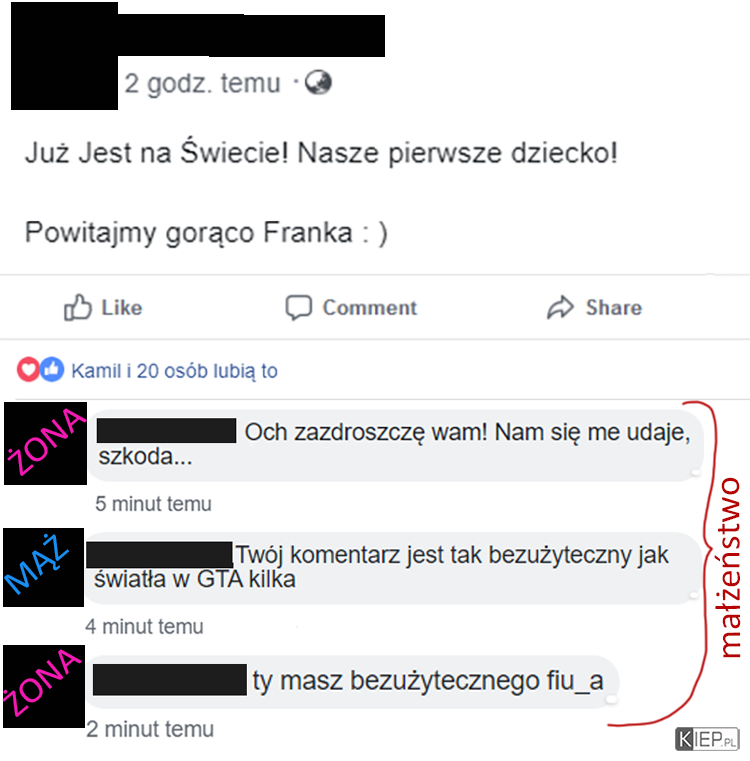
Task: Click the "4 minut temu" comment timestamp
Action: click(x=144, y=627)
